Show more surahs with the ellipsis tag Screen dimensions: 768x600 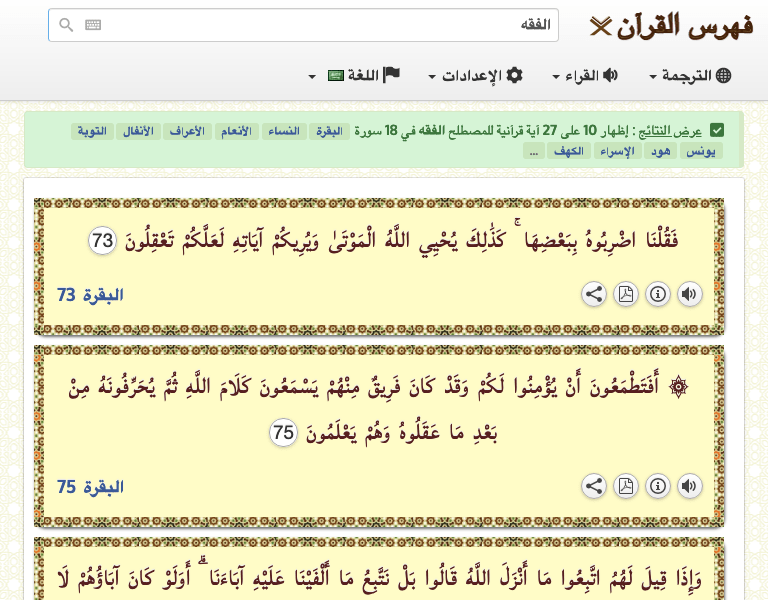(x=534, y=151)
